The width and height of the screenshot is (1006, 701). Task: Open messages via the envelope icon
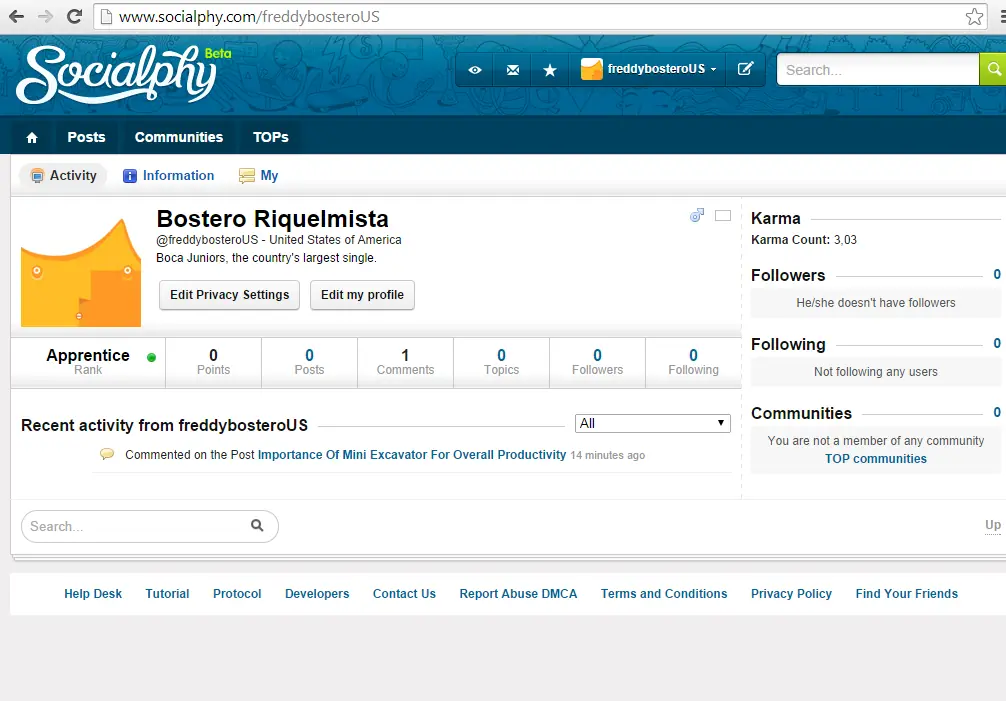(513, 69)
